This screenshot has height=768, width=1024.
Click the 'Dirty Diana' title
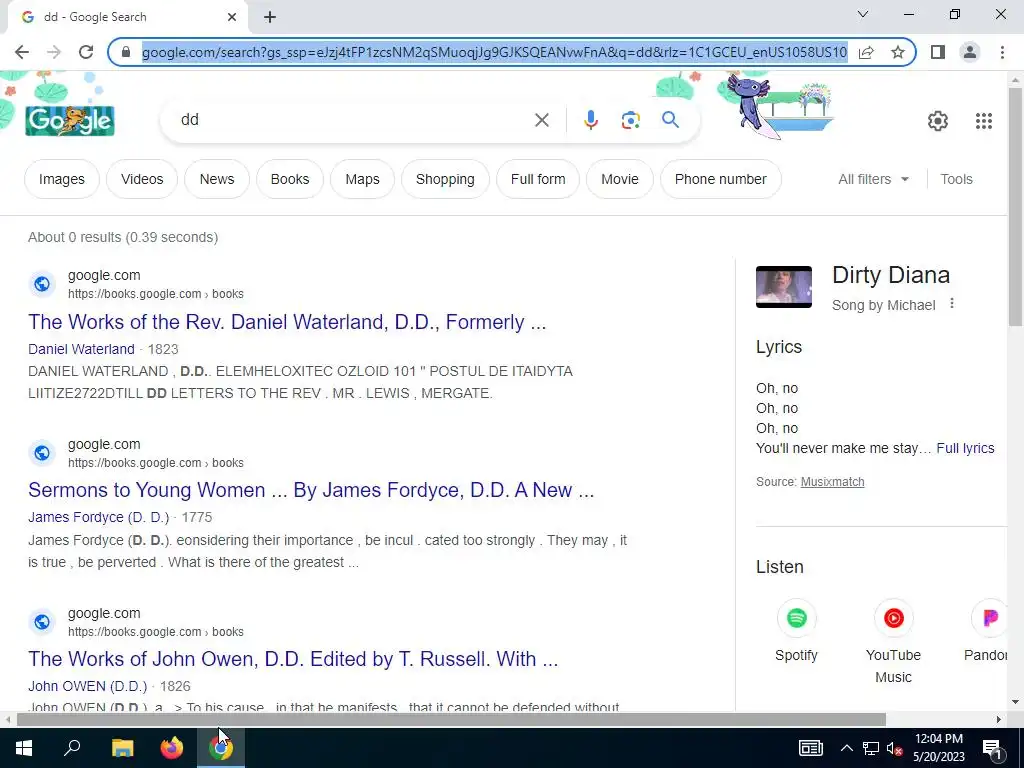pos(891,275)
